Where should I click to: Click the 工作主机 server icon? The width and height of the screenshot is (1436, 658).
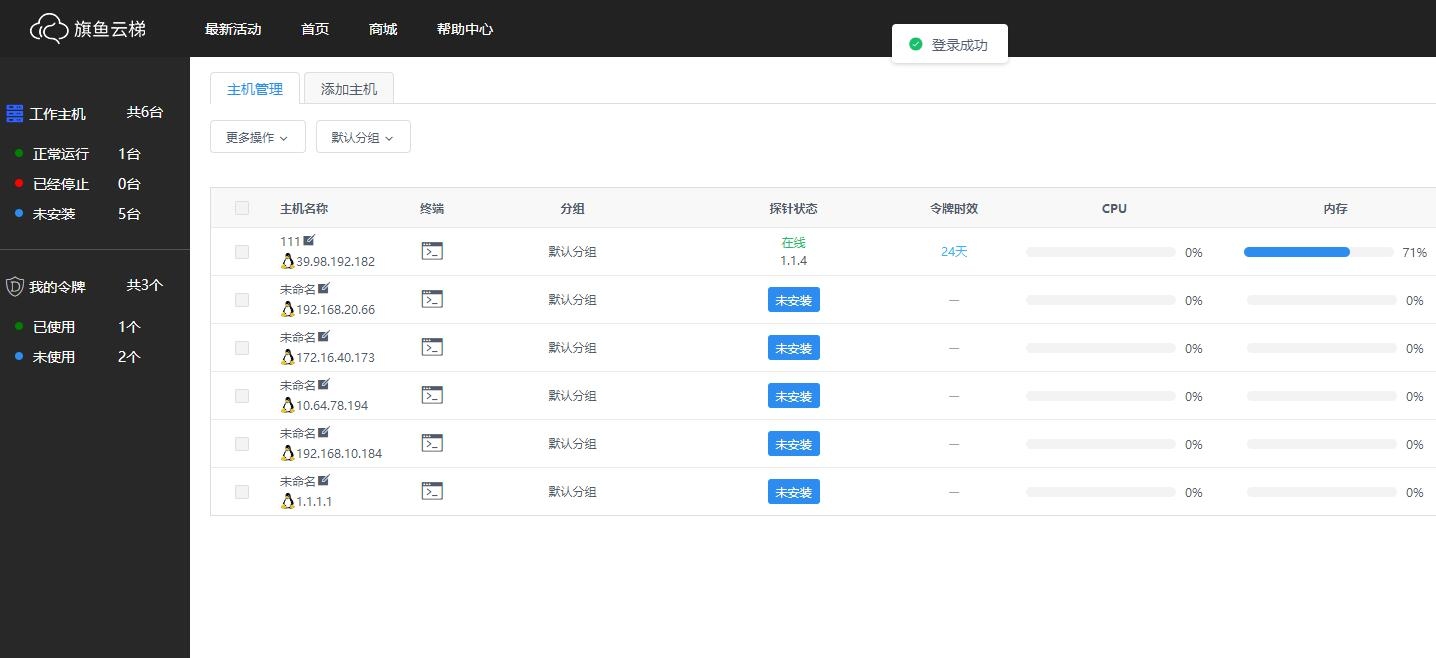point(15,114)
